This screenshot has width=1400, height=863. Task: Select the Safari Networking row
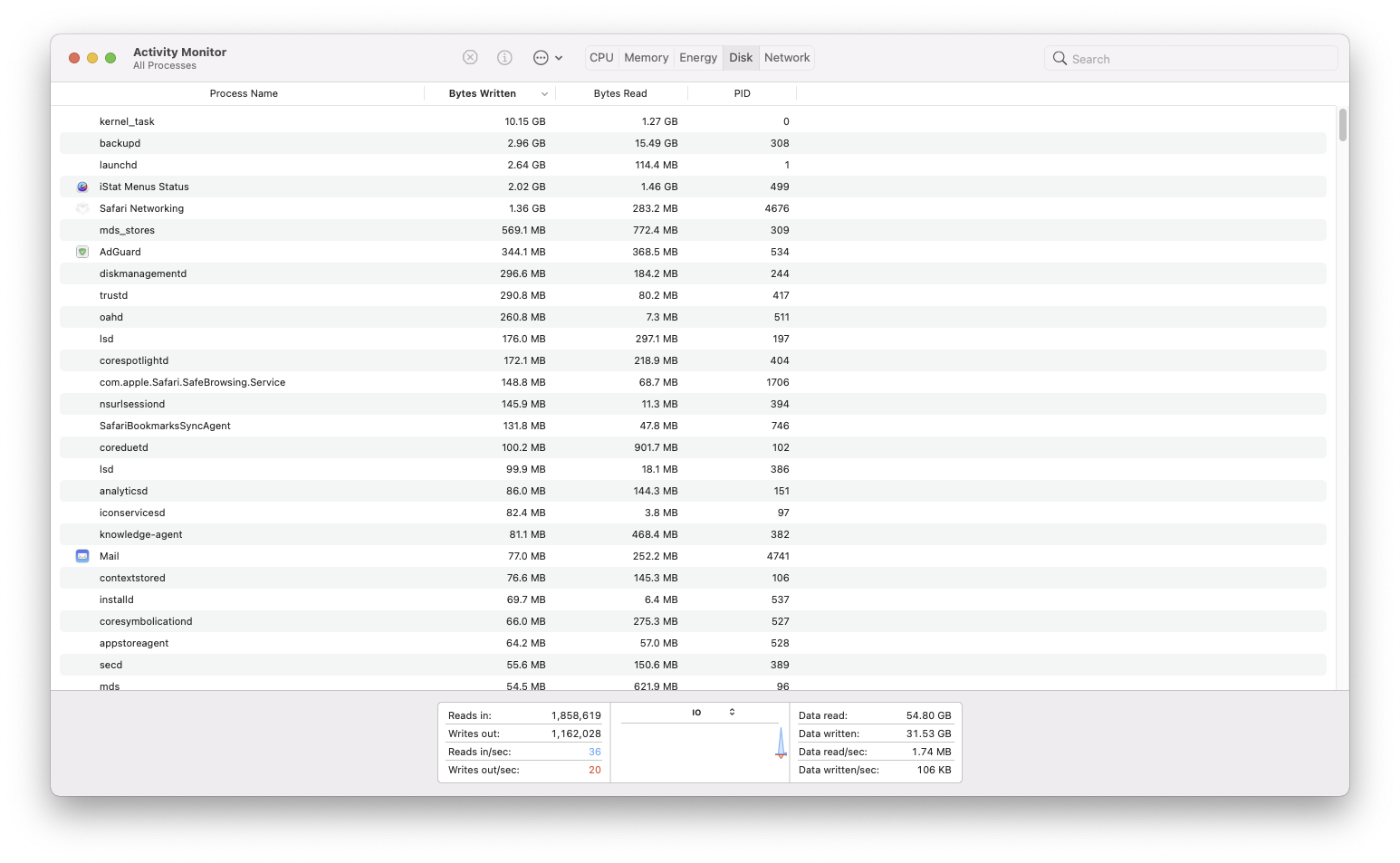click(693, 208)
